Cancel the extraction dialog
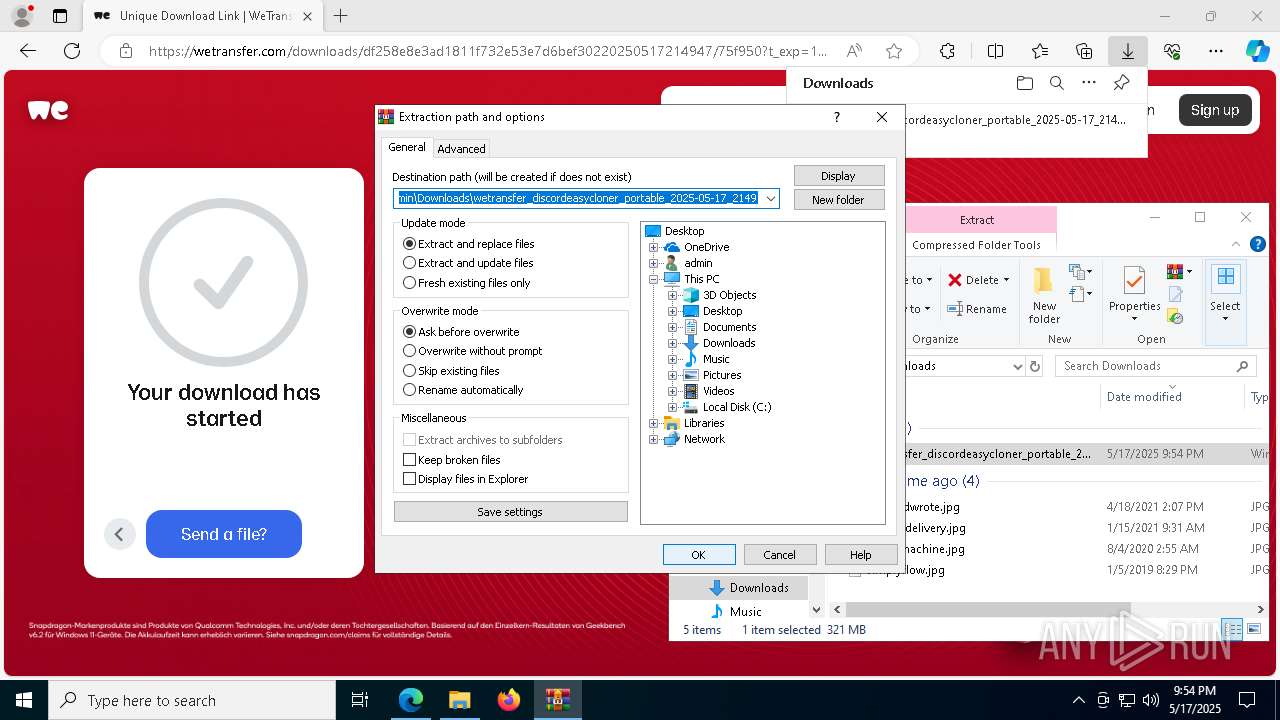The width and height of the screenshot is (1280, 720). coord(779,555)
